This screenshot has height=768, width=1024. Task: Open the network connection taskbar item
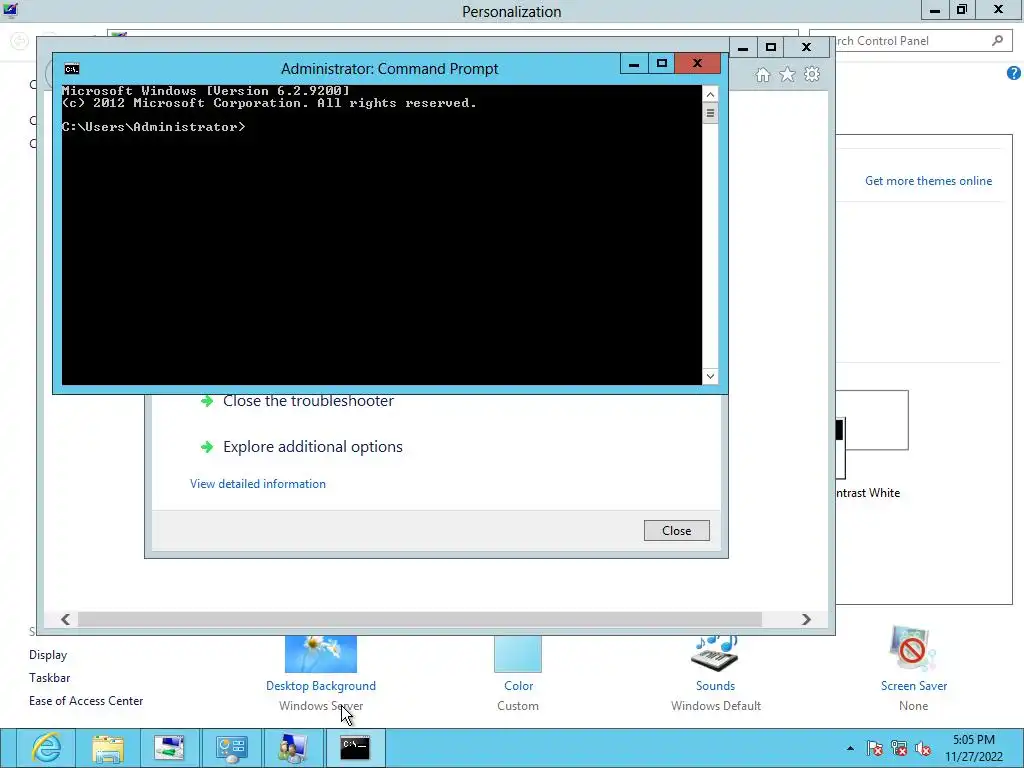pyautogui.click(x=169, y=748)
